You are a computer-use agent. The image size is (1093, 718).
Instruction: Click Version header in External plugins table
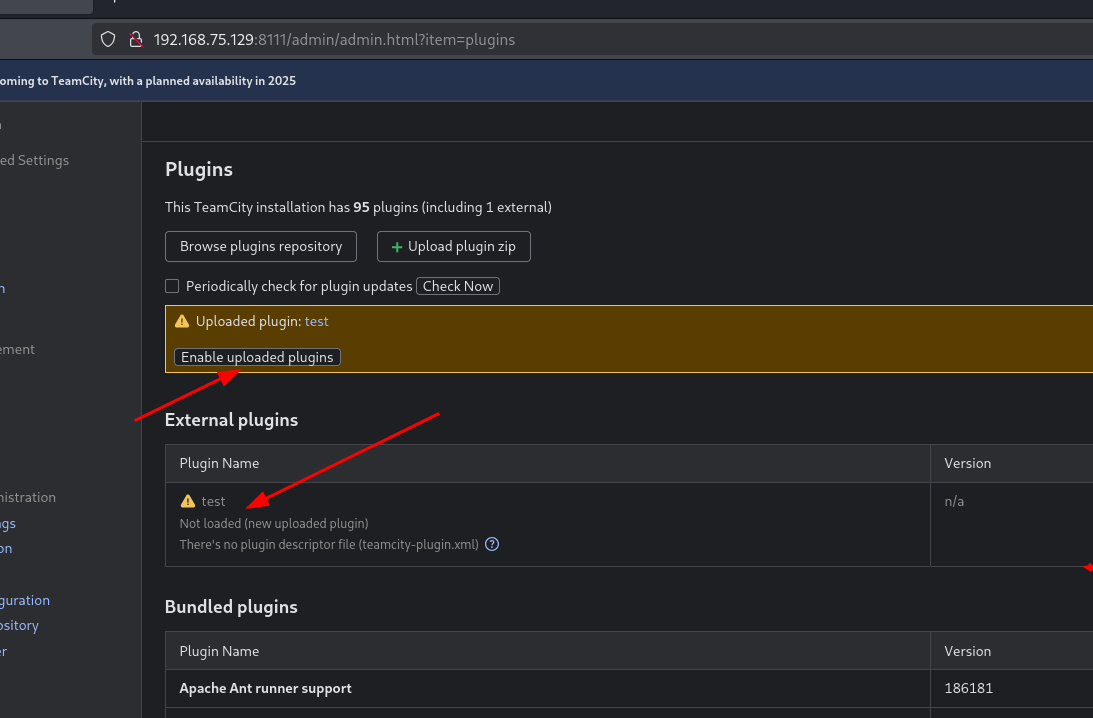(968, 464)
